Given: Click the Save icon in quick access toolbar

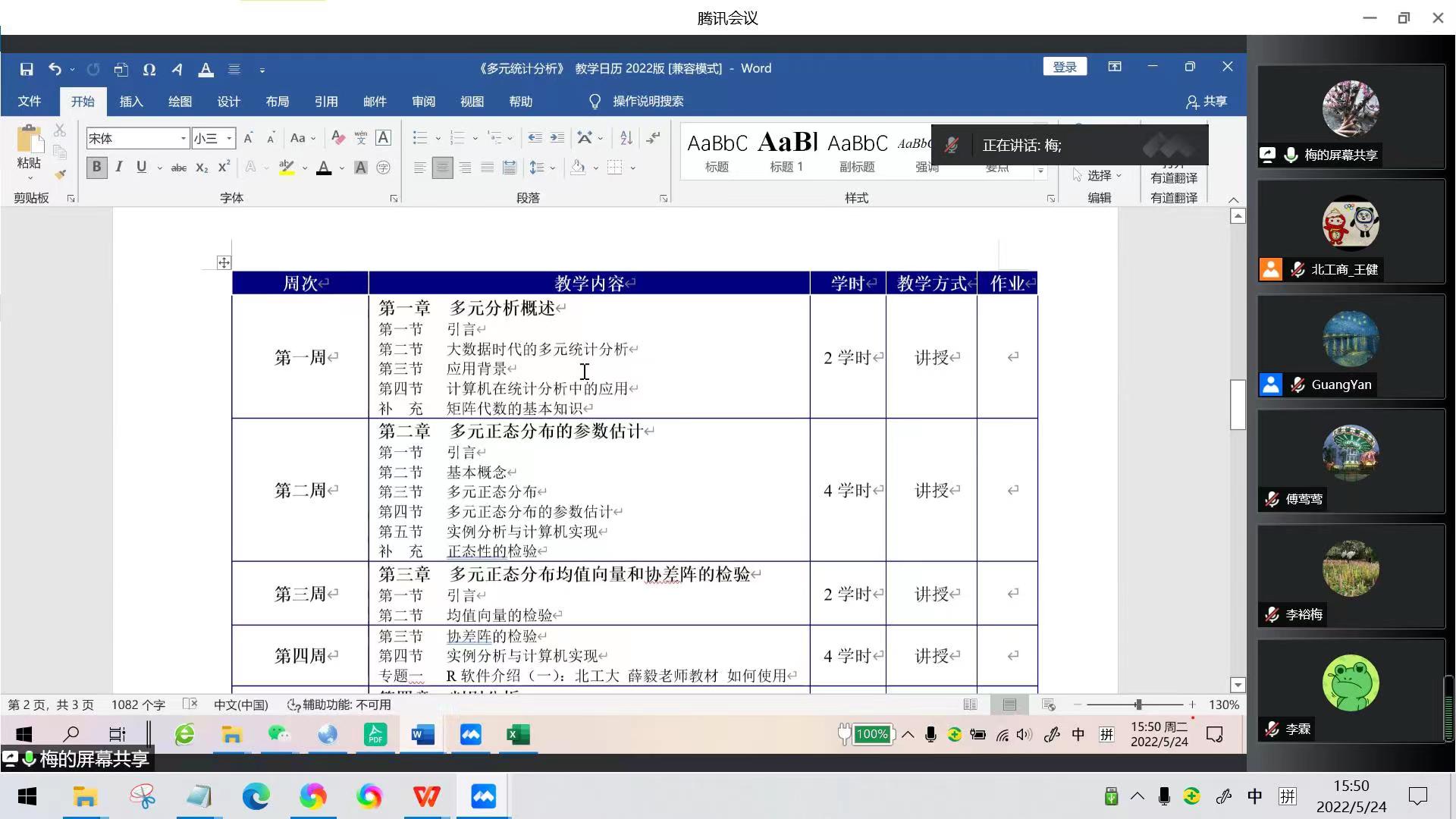Looking at the screenshot, I should (27, 69).
